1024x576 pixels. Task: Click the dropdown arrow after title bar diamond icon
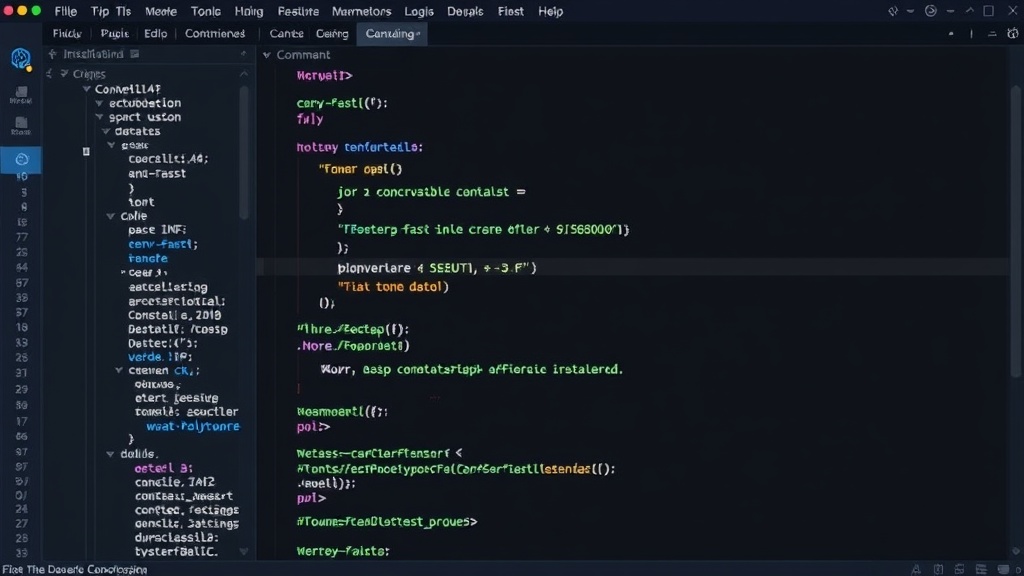[x=910, y=11]
